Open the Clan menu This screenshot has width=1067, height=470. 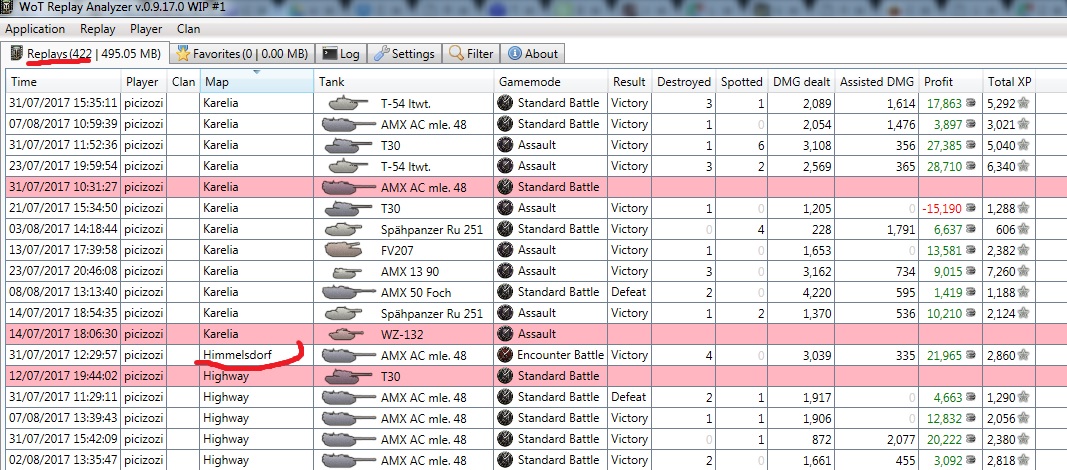tap(188, 29)
